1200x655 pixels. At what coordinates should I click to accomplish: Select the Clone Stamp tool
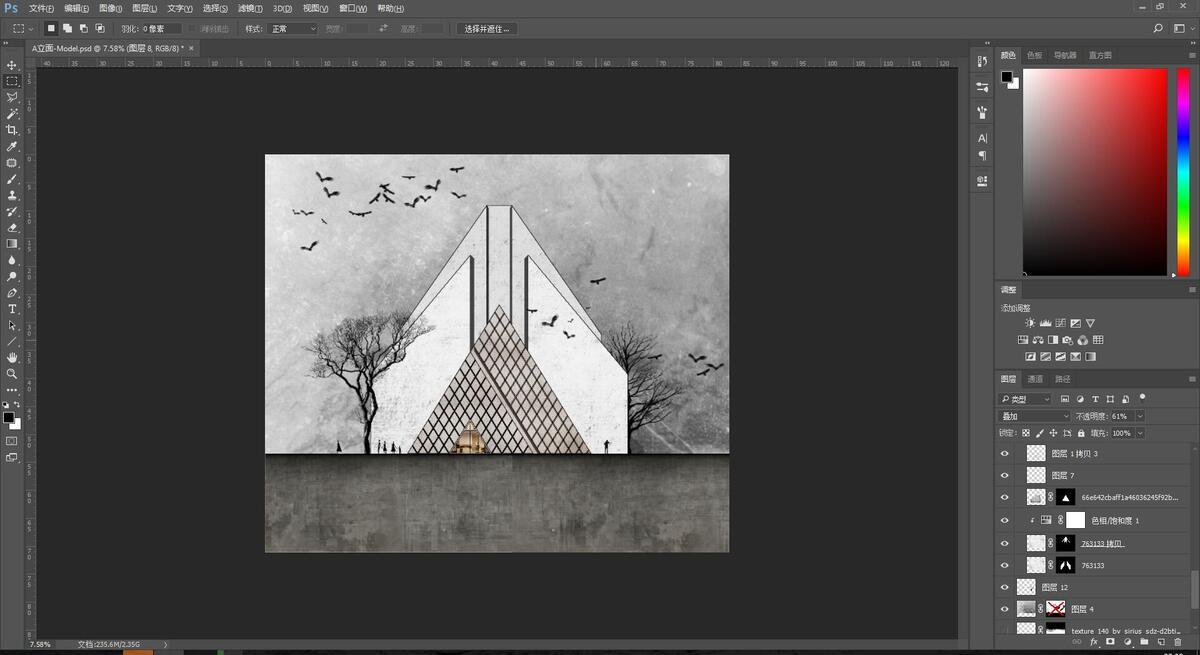pos(12,195)
